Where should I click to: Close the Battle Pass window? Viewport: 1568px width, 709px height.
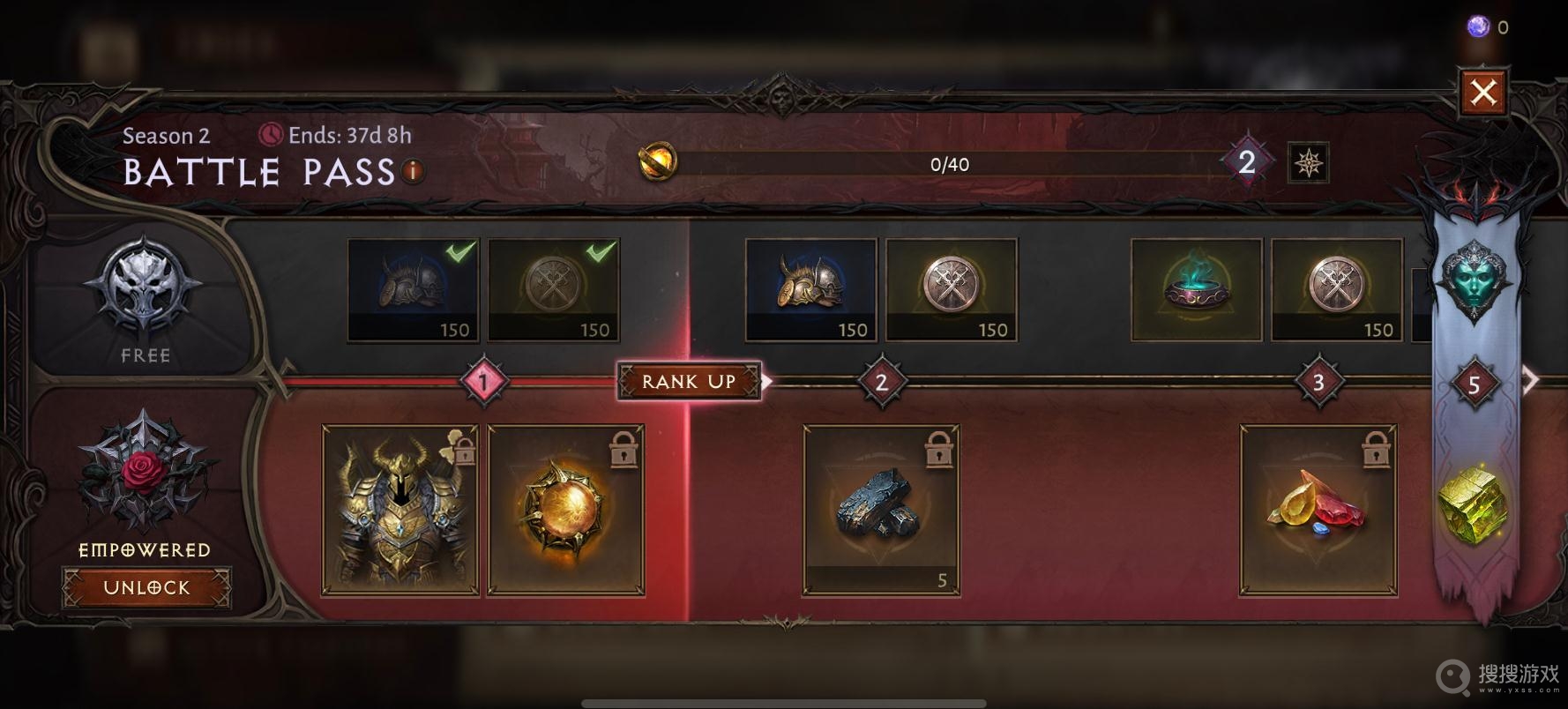tap(1483, 91)
